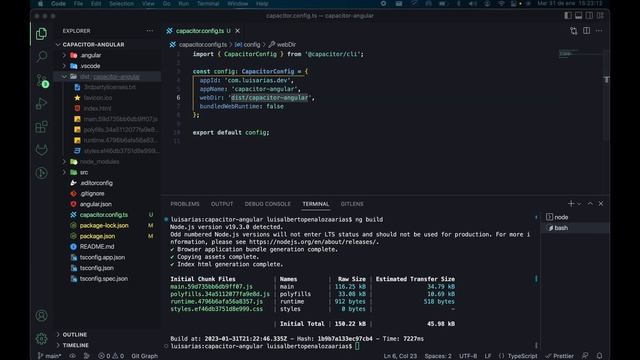Open Source Control view with badge
The width and height of the screenshot is (640, 360).
pyautogui.click(x=42, y=80)
